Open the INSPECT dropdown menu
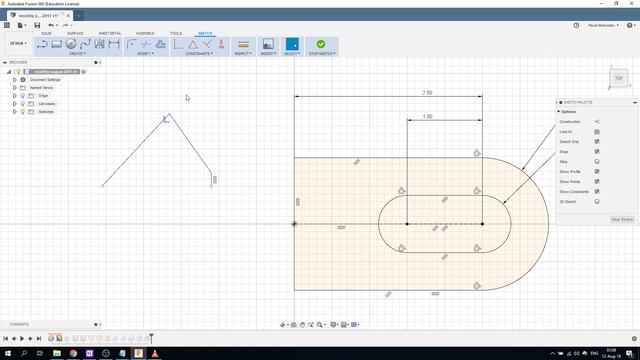Image resolution: width=640 pixels, height=360 pixels. 243,53
